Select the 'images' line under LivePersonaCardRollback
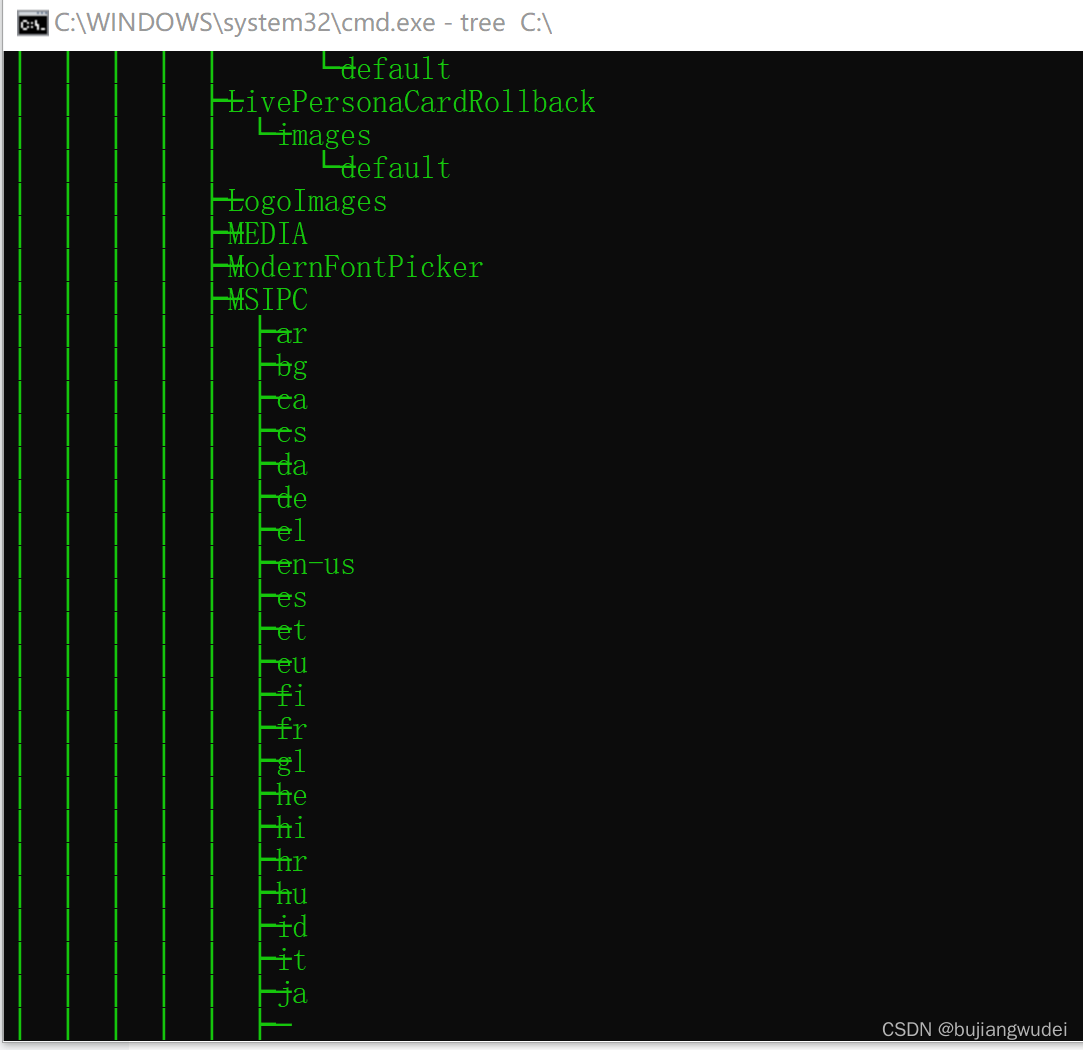 (x=324, y=135)
